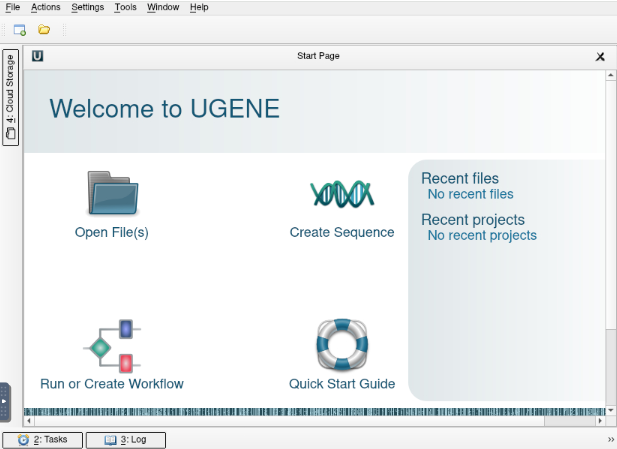Open the Help menu
Viewport: 617px width, 449px height.
coord(199,7)
